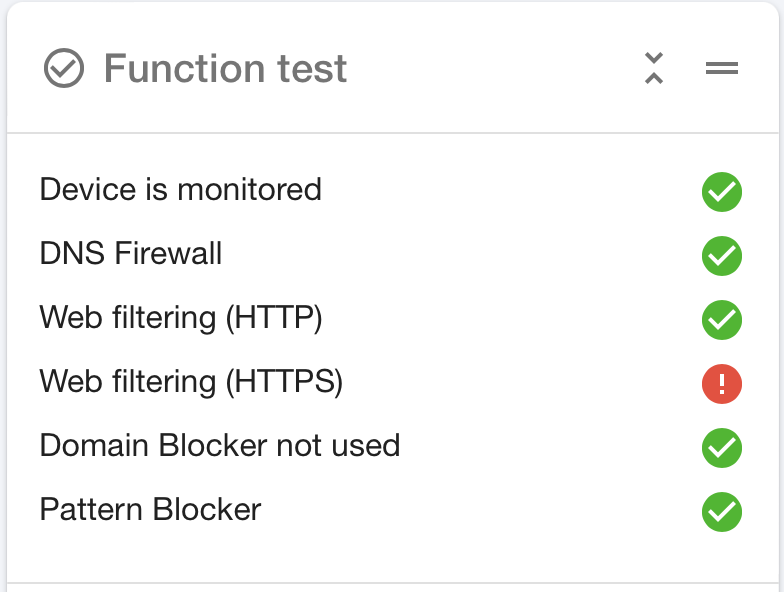Click green check icon for Pattern Blocker

722,512
